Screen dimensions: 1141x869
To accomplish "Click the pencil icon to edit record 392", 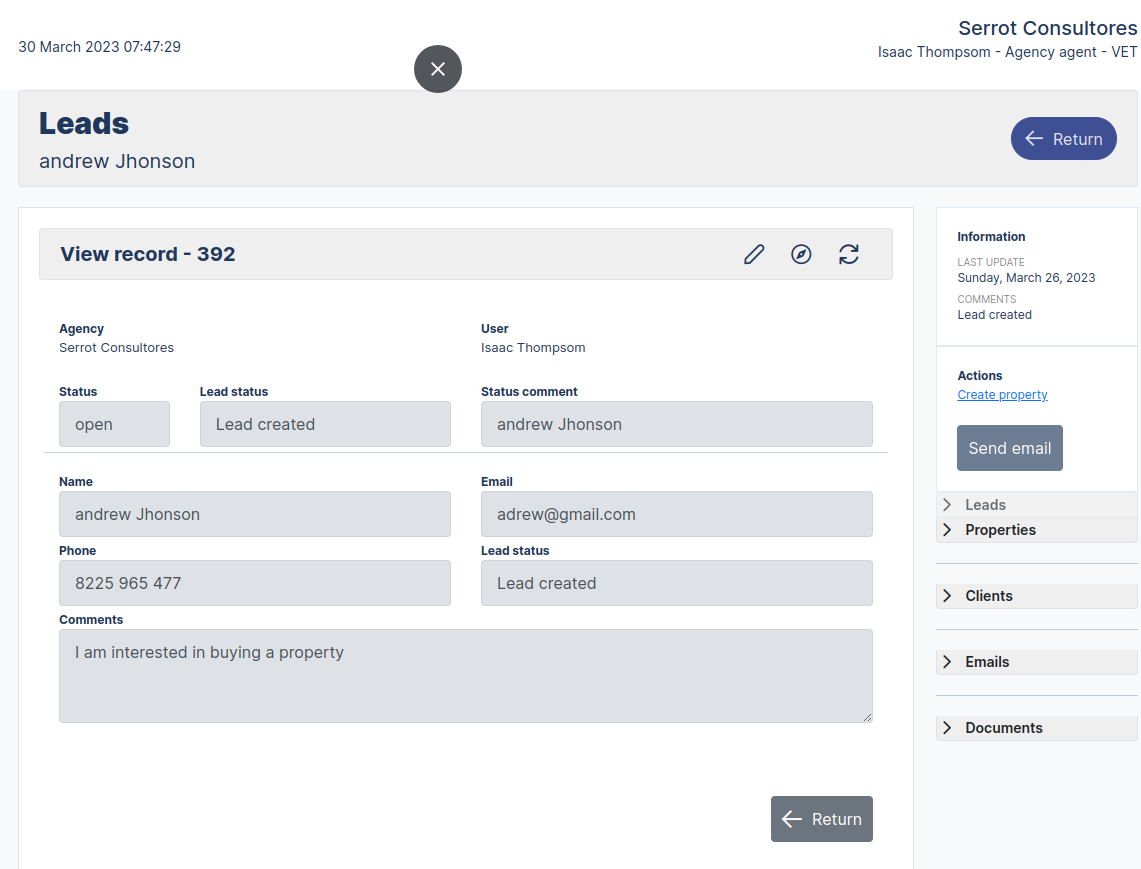I will coord(753,254).
